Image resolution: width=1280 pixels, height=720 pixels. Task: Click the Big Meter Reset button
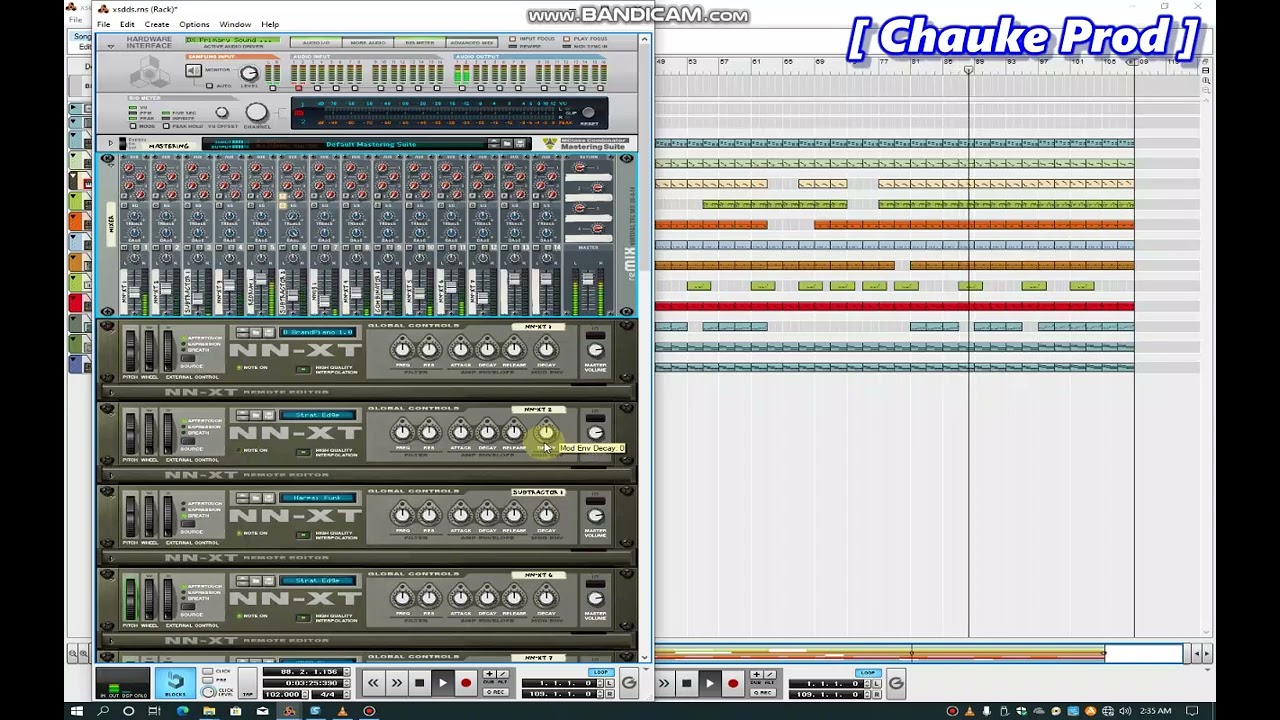click(589, 113)
